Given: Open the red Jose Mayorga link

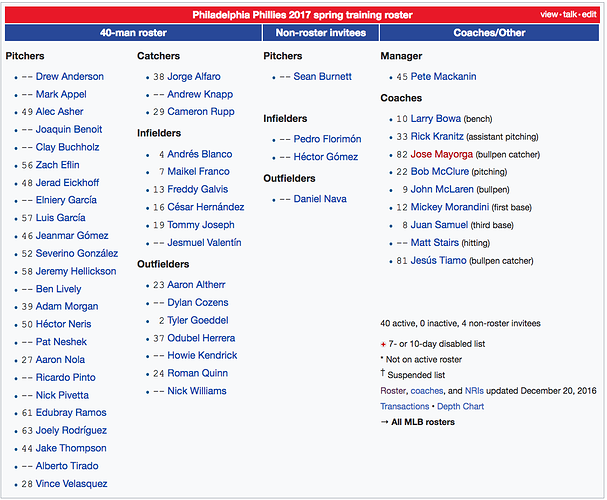Looking at the screenshot, I should 442,154.
